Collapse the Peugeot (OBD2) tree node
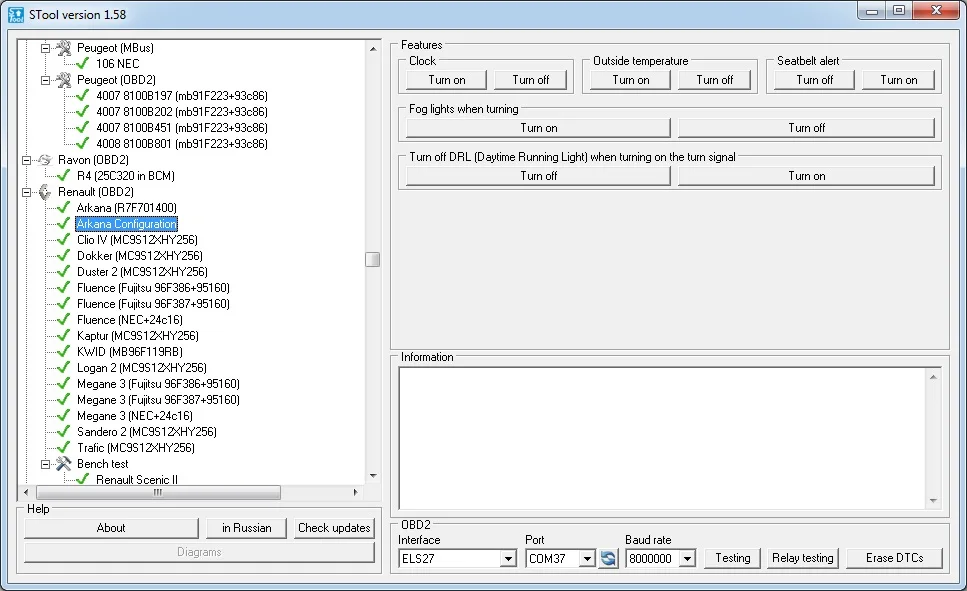Viewport: 967px width, 591px height. (x=45, y=80)
